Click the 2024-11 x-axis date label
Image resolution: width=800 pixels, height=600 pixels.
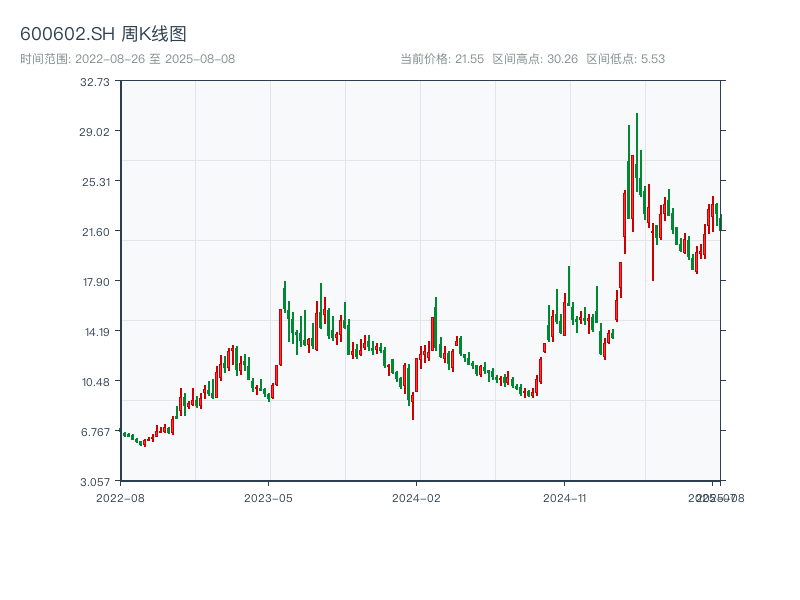pyautogui.click(x=565, y=497)
